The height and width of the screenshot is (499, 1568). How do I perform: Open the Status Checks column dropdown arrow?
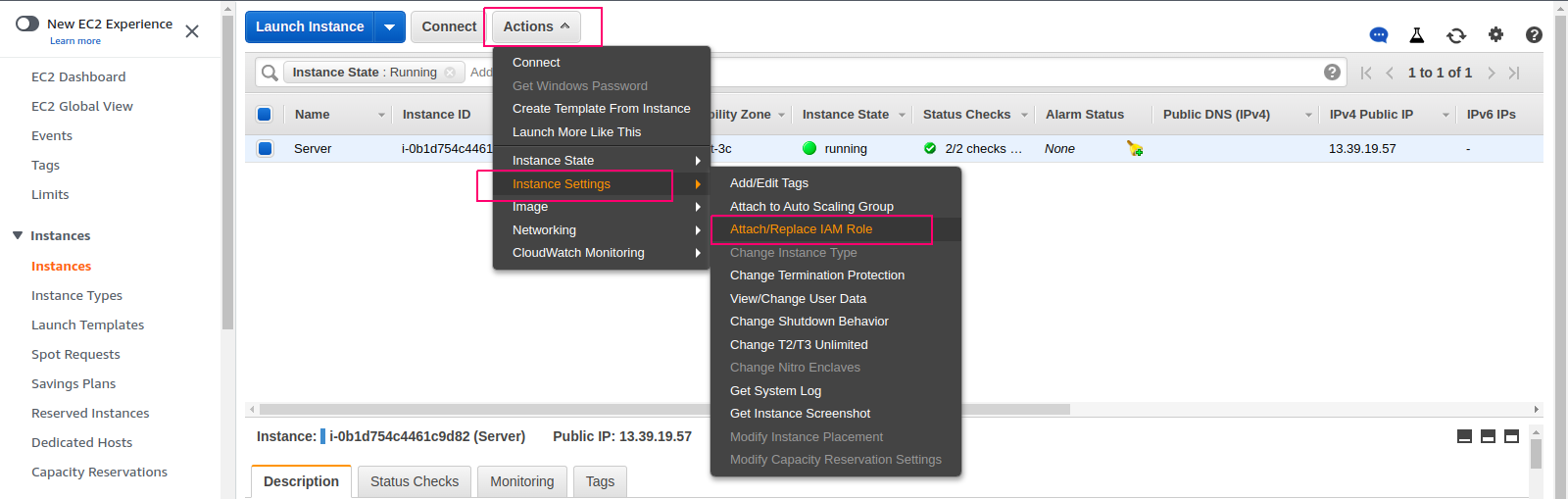(1024, 115)
